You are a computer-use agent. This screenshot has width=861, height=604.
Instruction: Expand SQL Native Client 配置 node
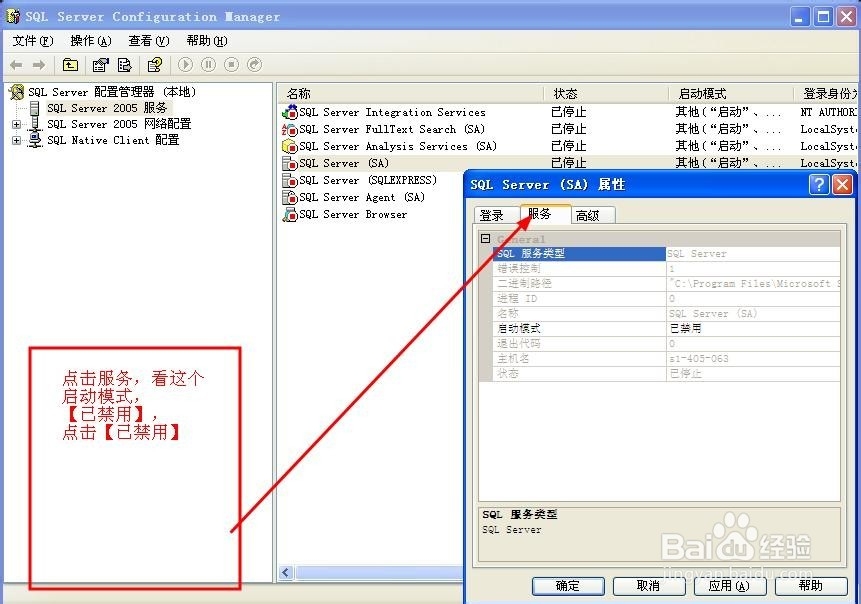16,141
